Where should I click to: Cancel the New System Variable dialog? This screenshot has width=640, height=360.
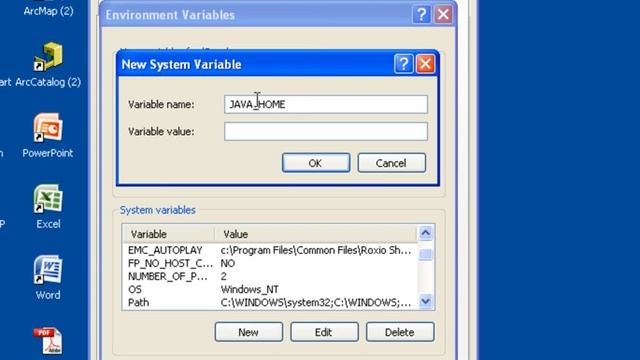pos(391,163)
